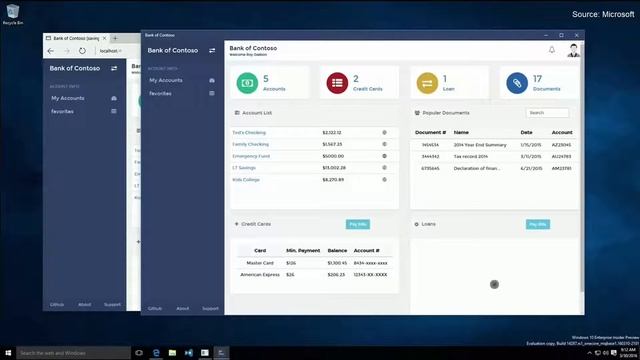
Task: Open Ted's Checking account link
Action: [x=249, y=133]
